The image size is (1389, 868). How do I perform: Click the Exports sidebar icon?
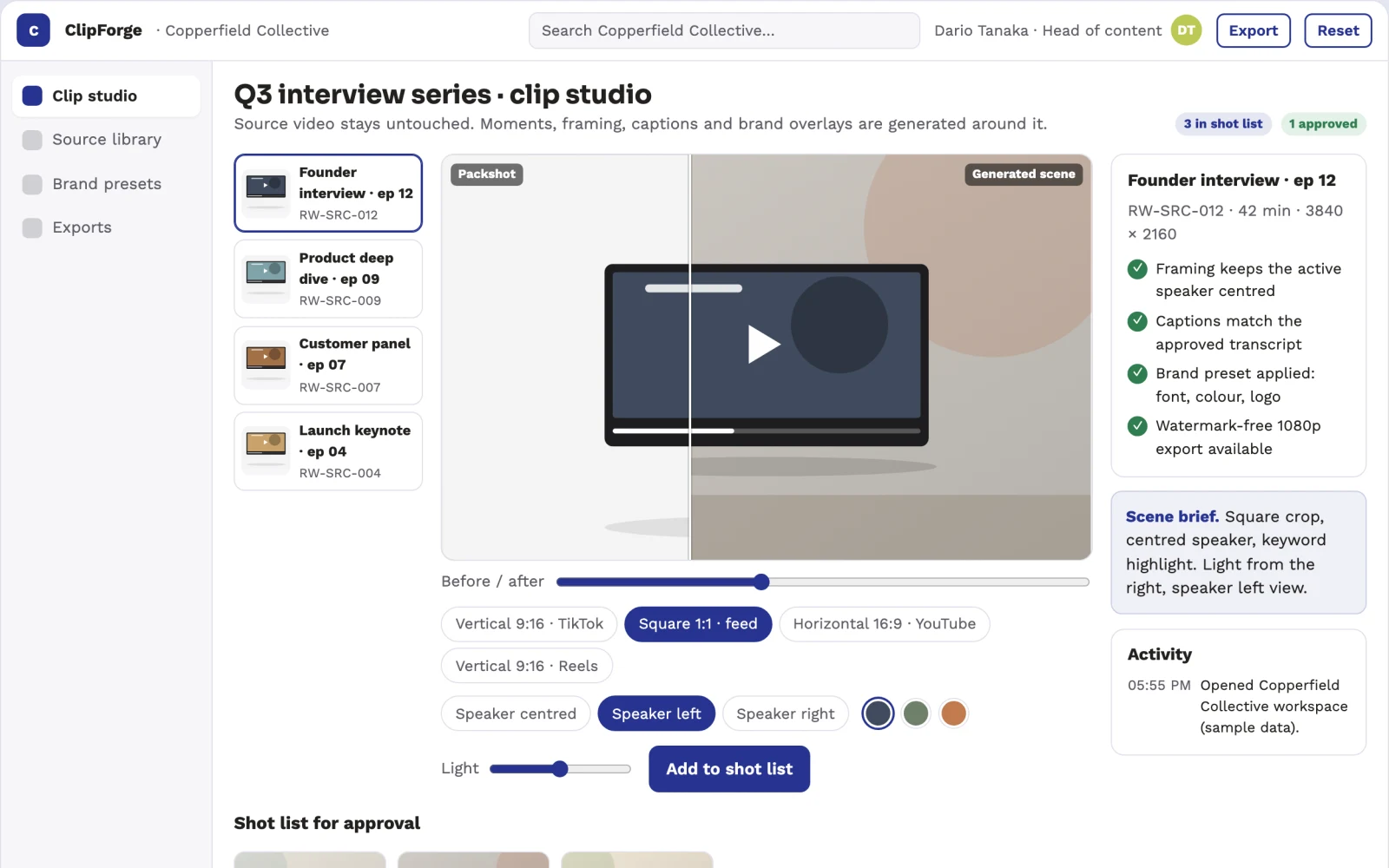[32, 227]
